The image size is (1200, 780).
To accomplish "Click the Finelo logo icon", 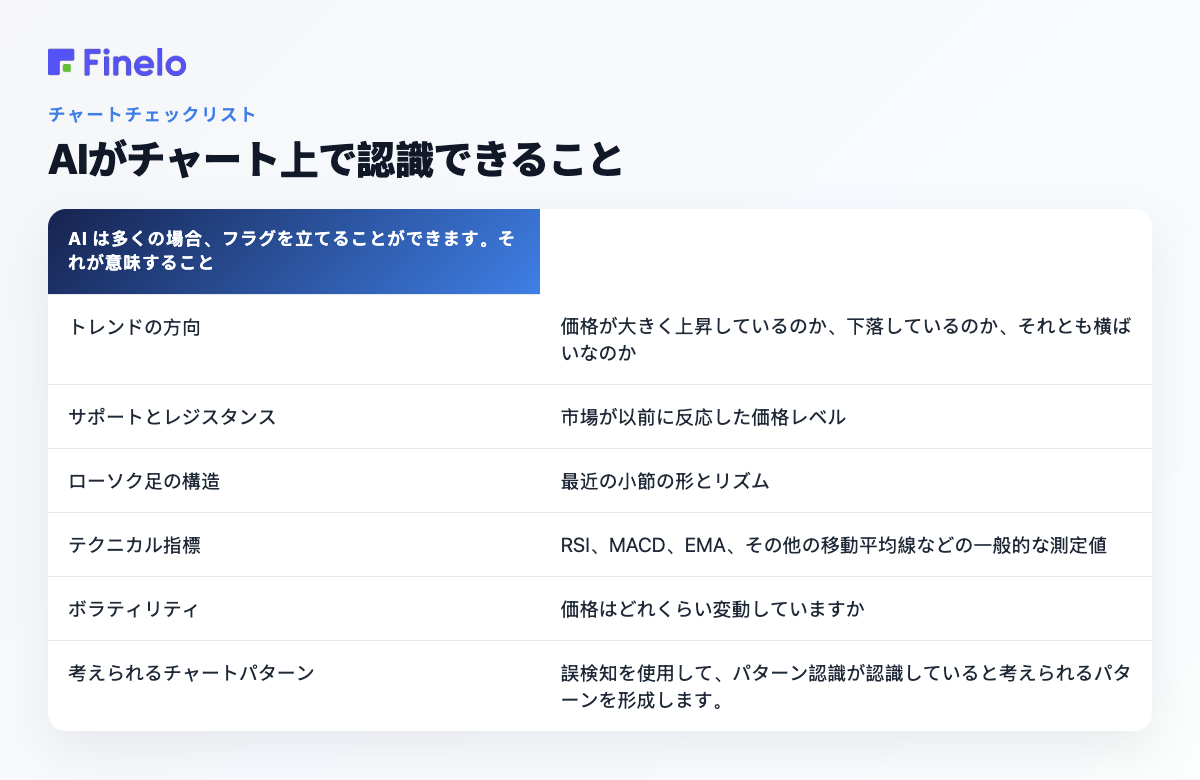I will click(60, 62).
